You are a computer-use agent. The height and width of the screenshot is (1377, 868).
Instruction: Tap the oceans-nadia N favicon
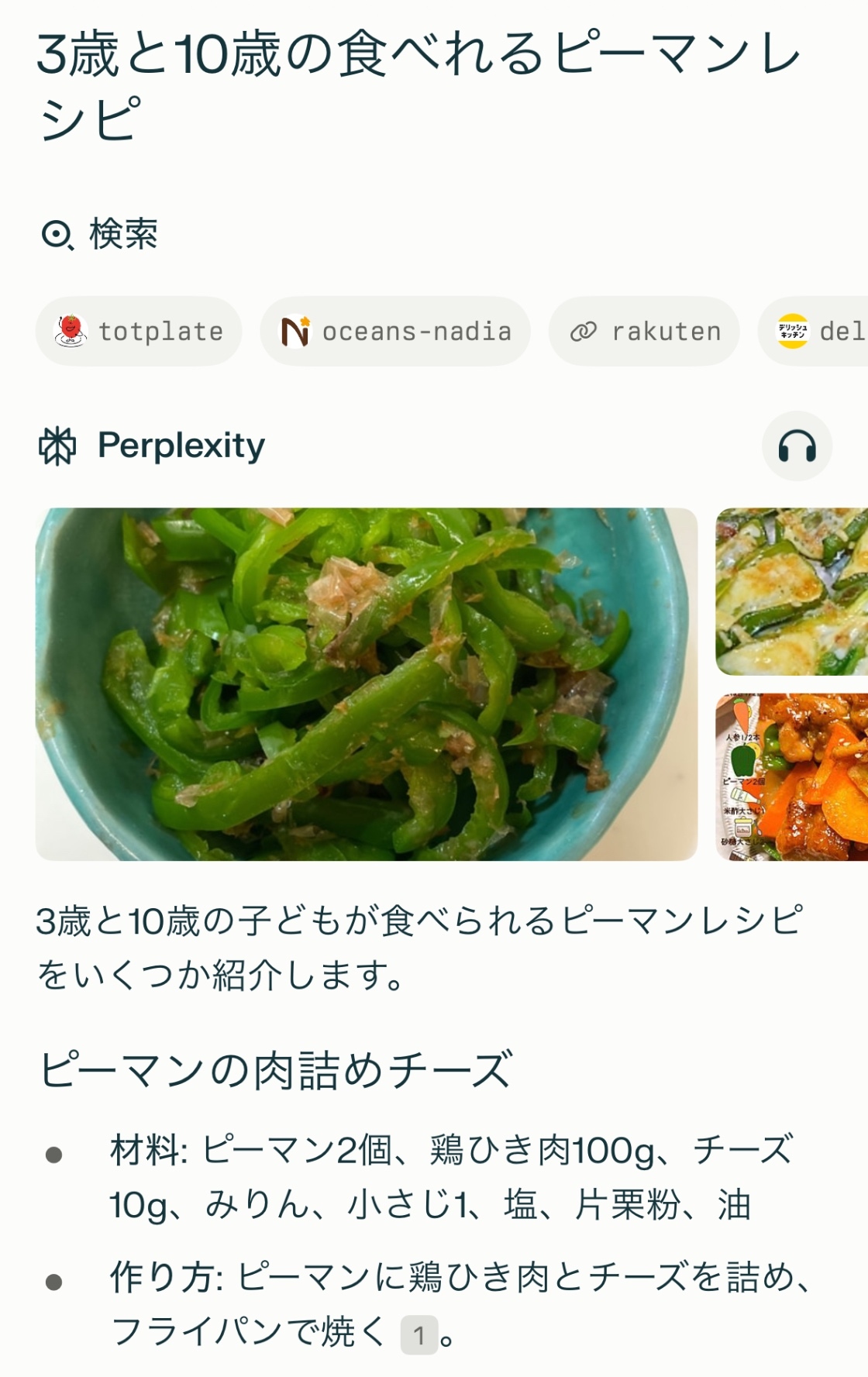[295, 331]
